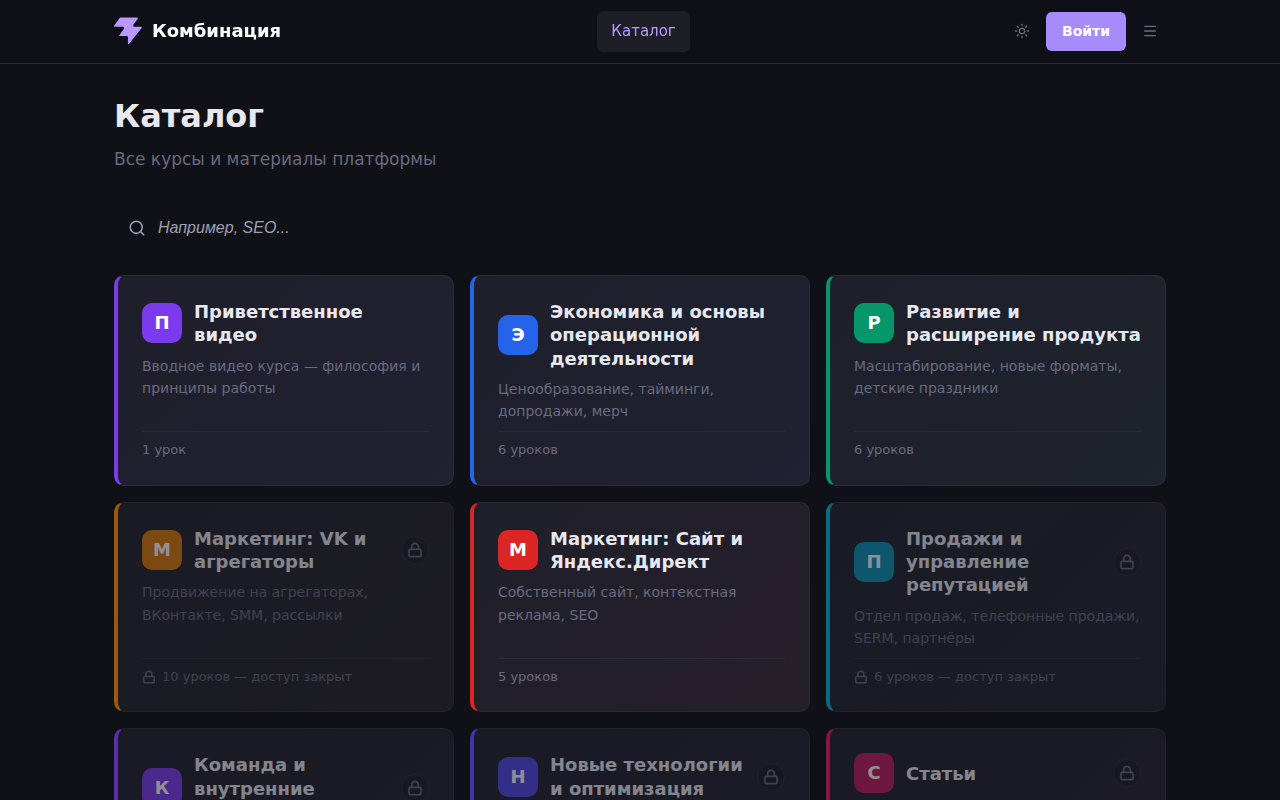This screenshot has height=800, width=1280.
Task: Open the hamburger menu
Action: (1149, 31)
